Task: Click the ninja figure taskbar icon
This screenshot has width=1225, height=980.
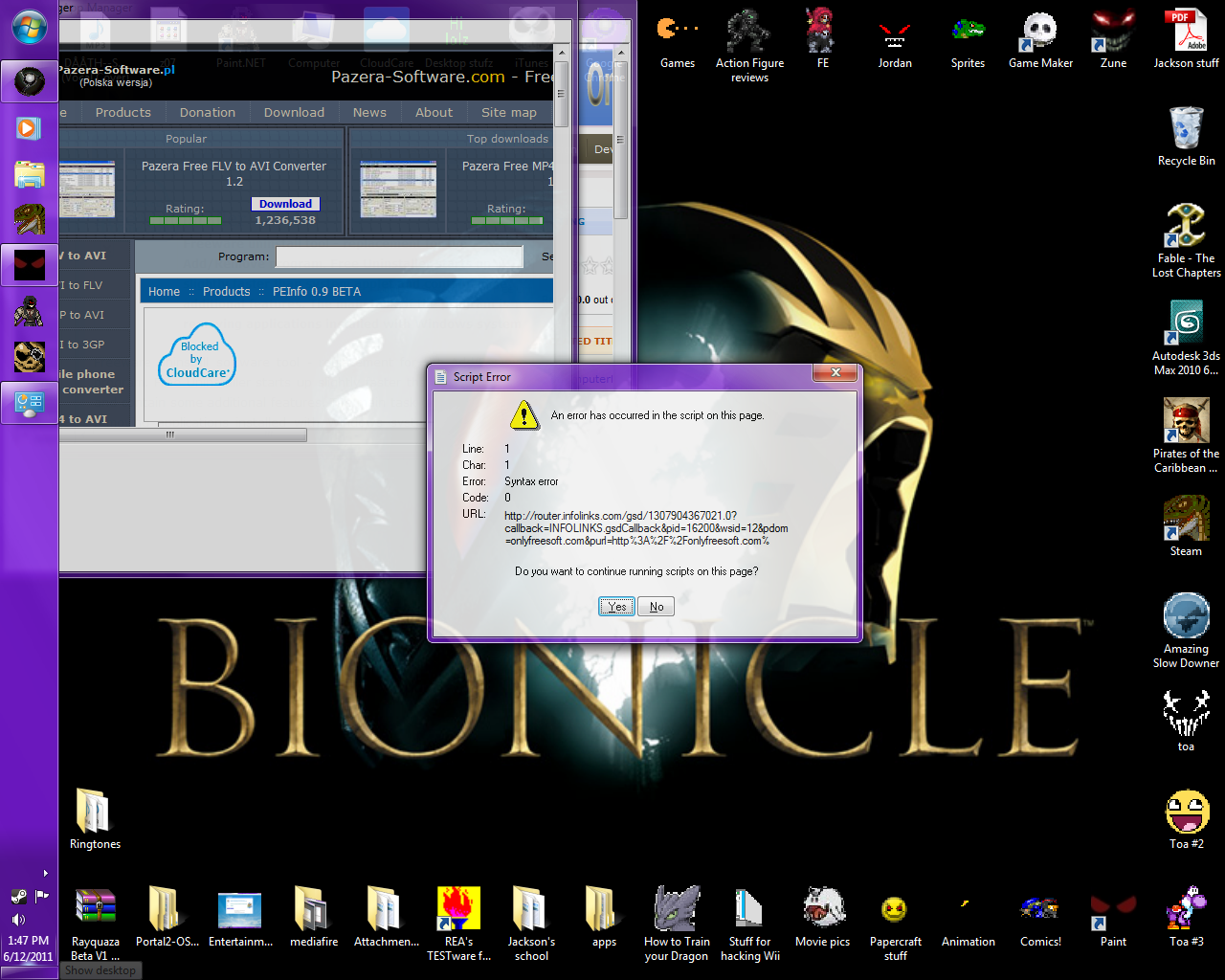Action: (29, 311)
